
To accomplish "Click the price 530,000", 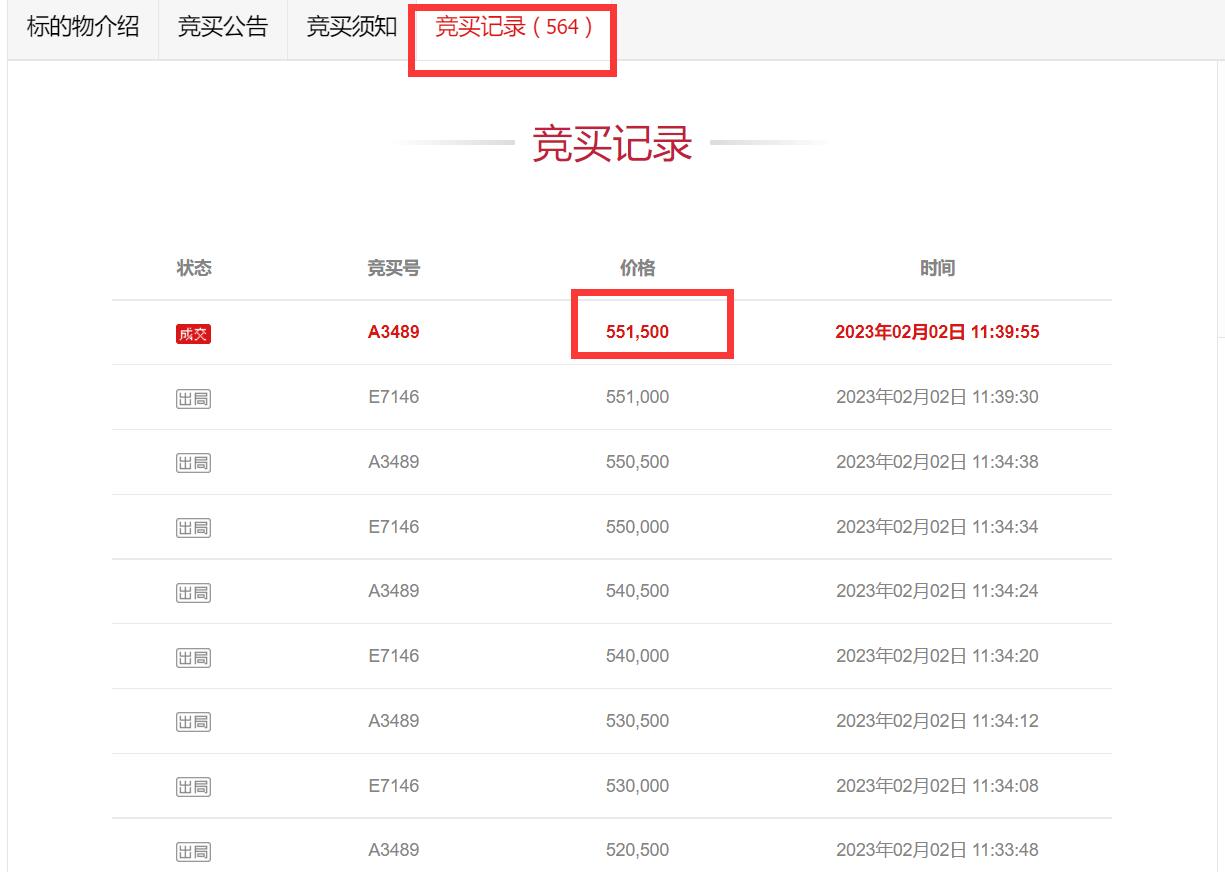I will point(638,786).
